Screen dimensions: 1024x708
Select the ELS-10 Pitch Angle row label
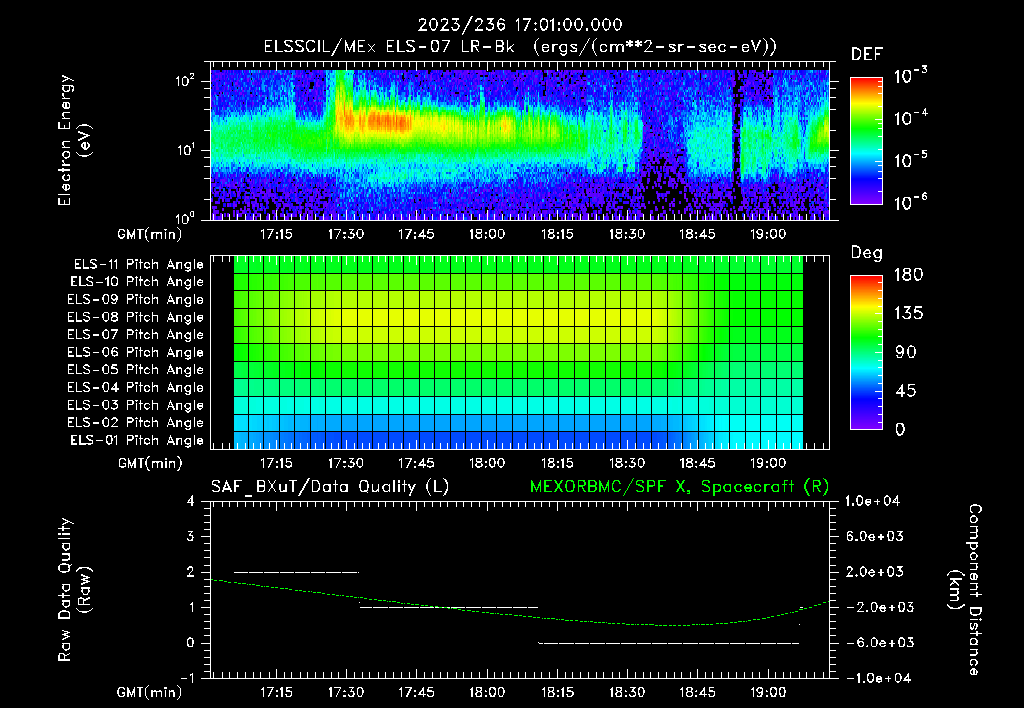(137, 282)
